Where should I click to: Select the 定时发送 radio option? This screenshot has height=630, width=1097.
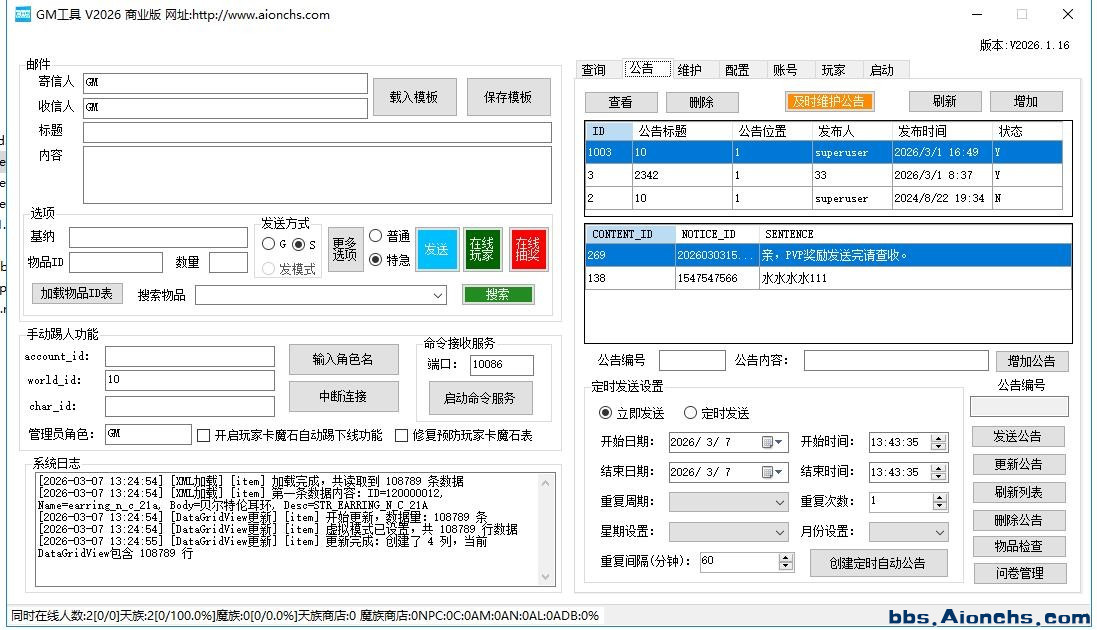tap(691, 413)
